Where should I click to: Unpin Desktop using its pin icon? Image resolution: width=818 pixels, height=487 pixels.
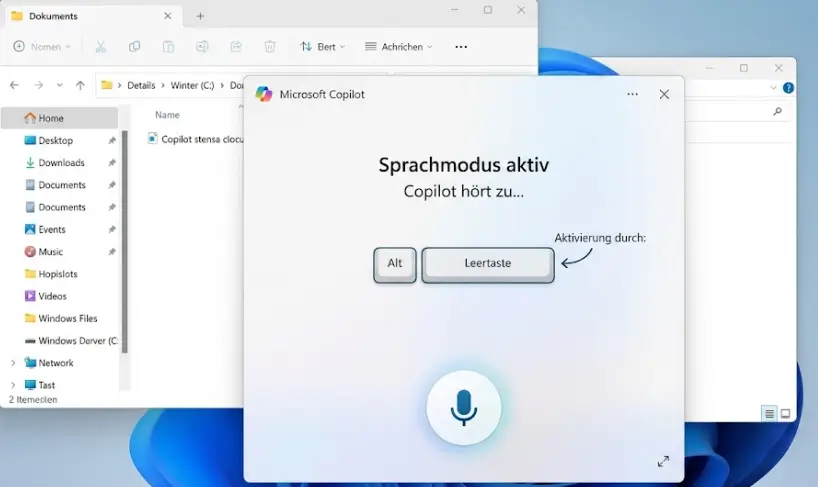point(112,140)
